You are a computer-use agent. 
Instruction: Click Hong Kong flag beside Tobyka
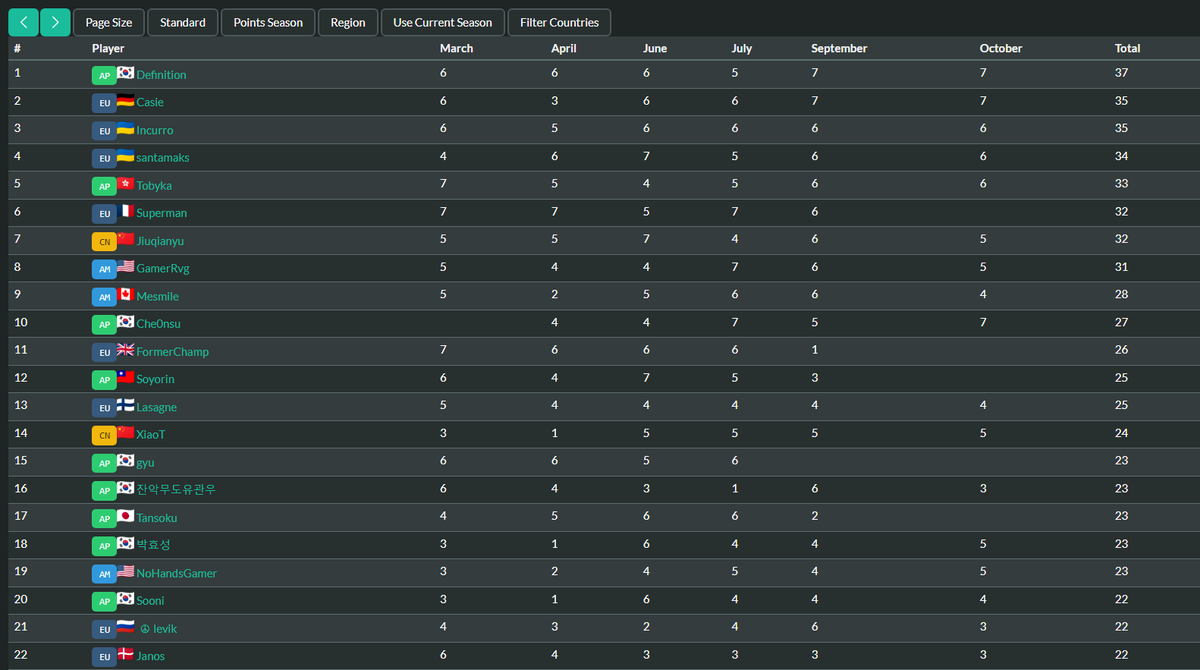[125, 184]
